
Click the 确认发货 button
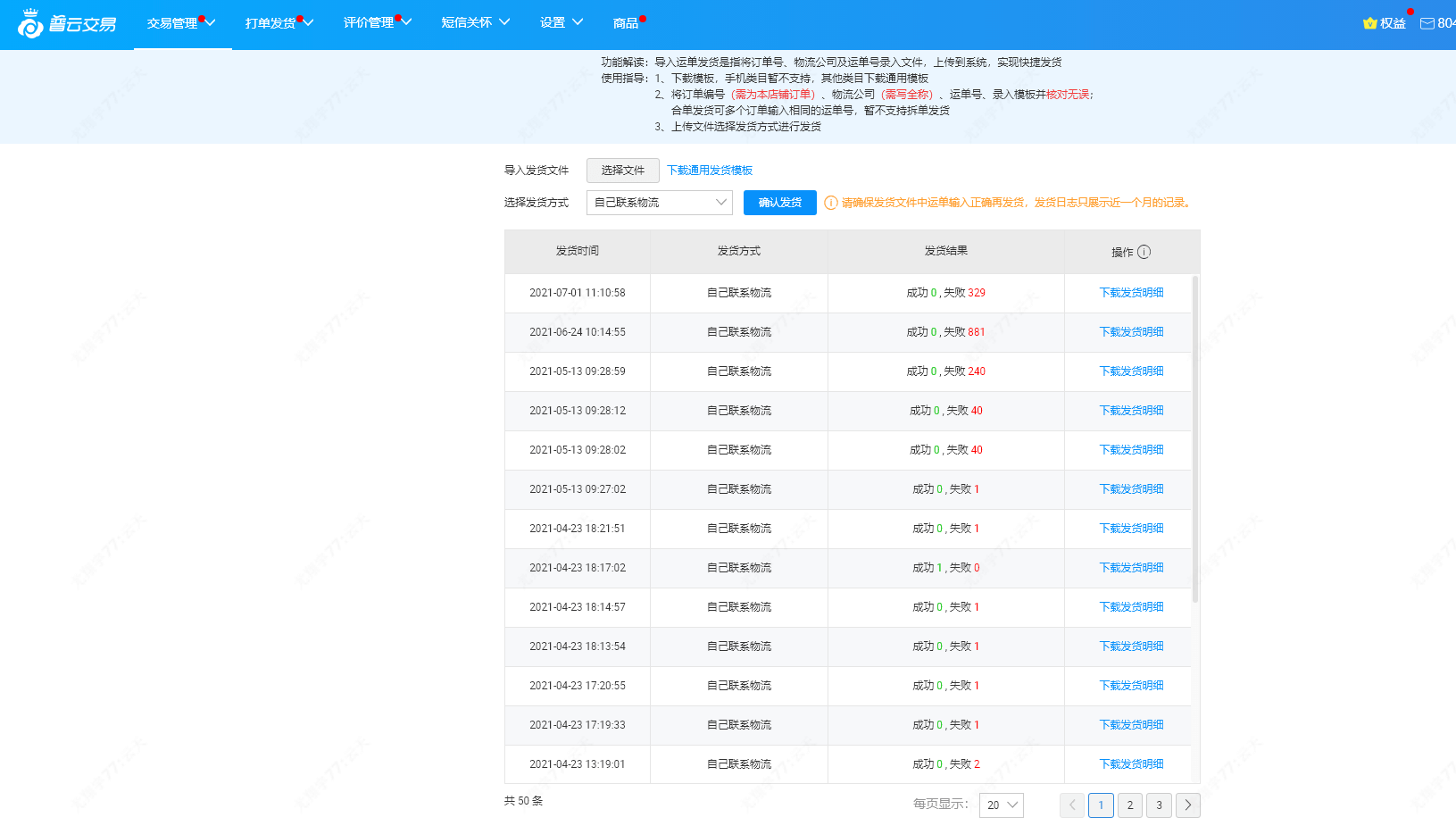pos(780,203)
